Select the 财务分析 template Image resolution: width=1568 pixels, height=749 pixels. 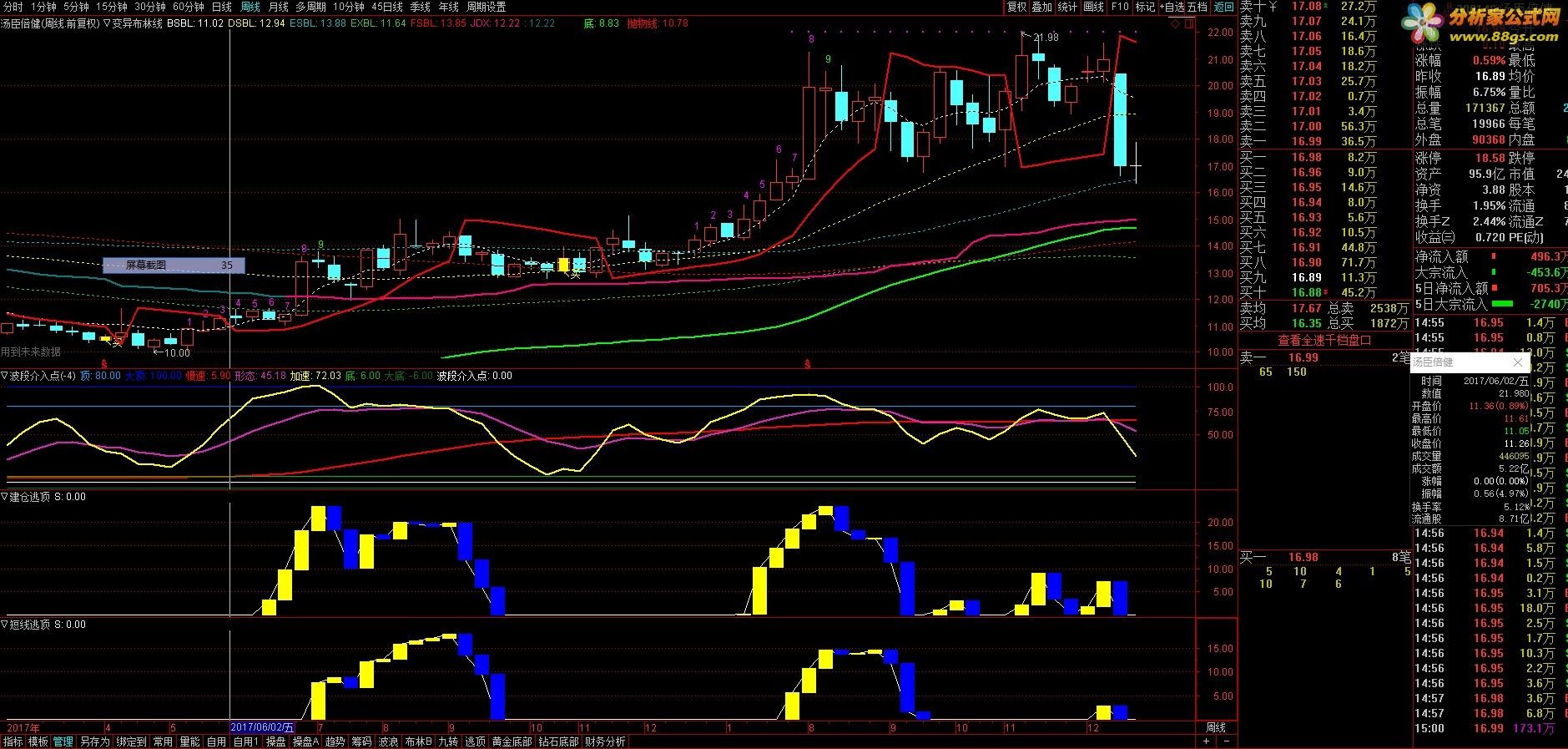tap(605, 741)
